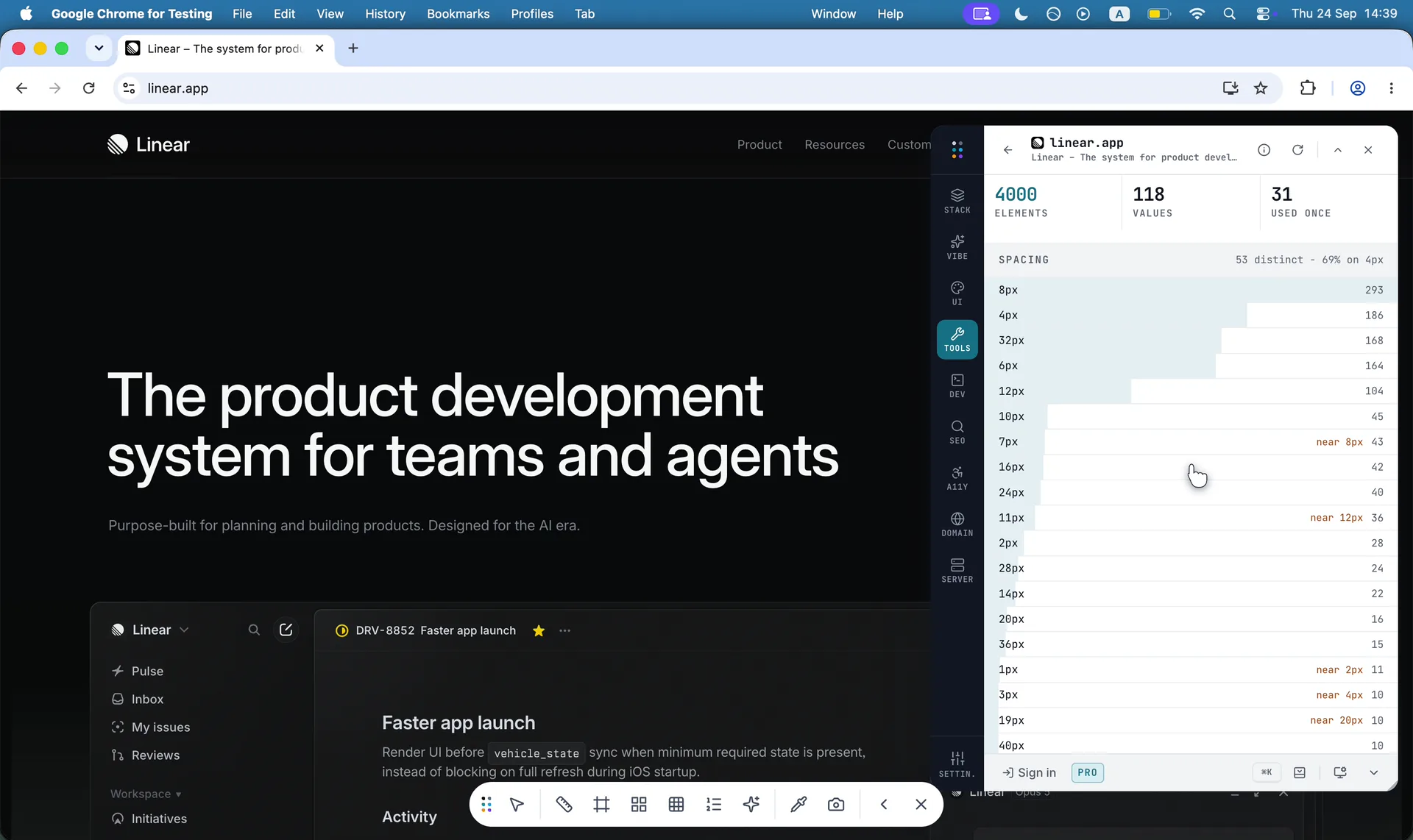This screenshot has width=1413, height=840.
Task: Click the monitor settings icon in the footer
Action: click(x=1340, y=772)
